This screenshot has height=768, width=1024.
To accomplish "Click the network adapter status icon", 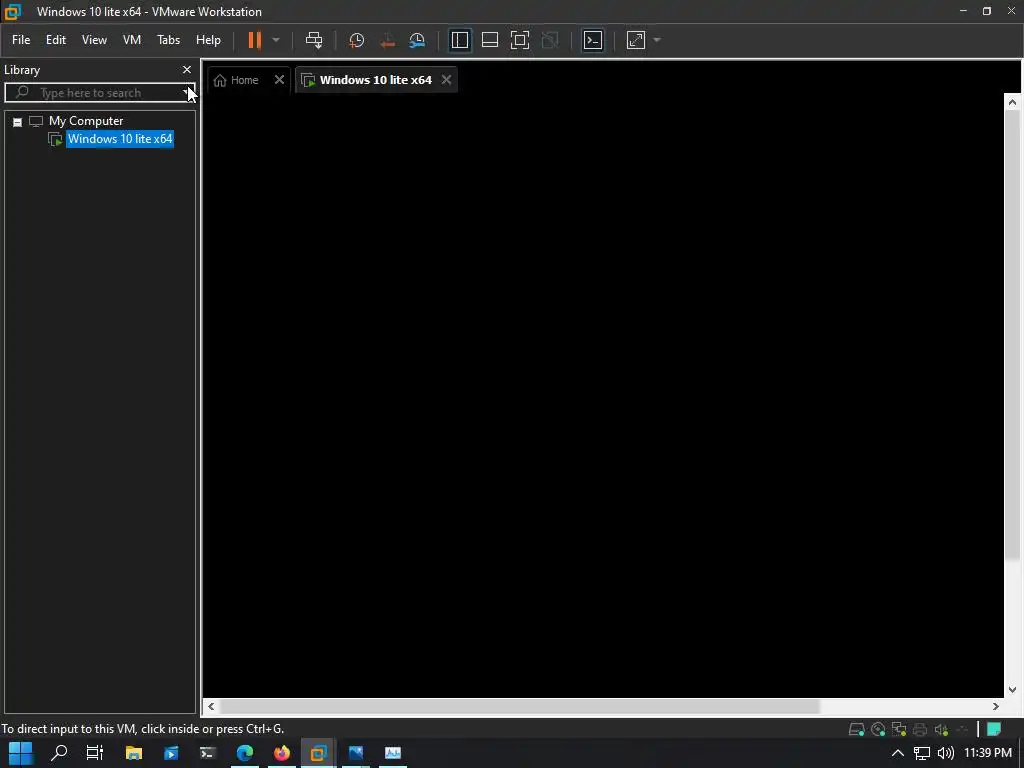I will (x=899, y=729).
